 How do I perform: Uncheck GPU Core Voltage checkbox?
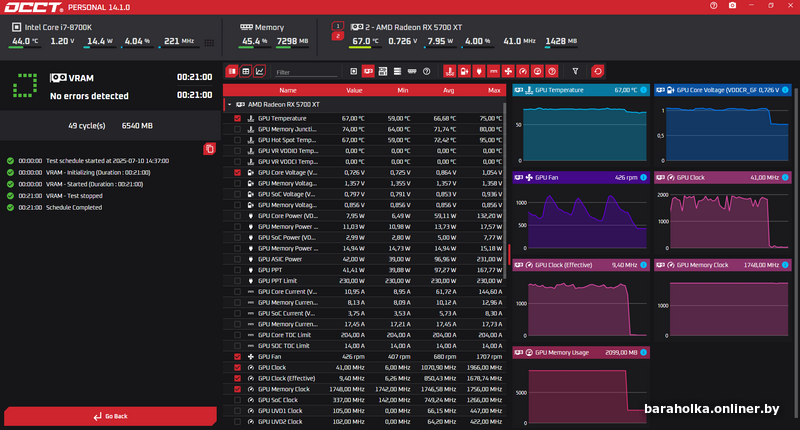pyautogui.click(x=237, y=172)
